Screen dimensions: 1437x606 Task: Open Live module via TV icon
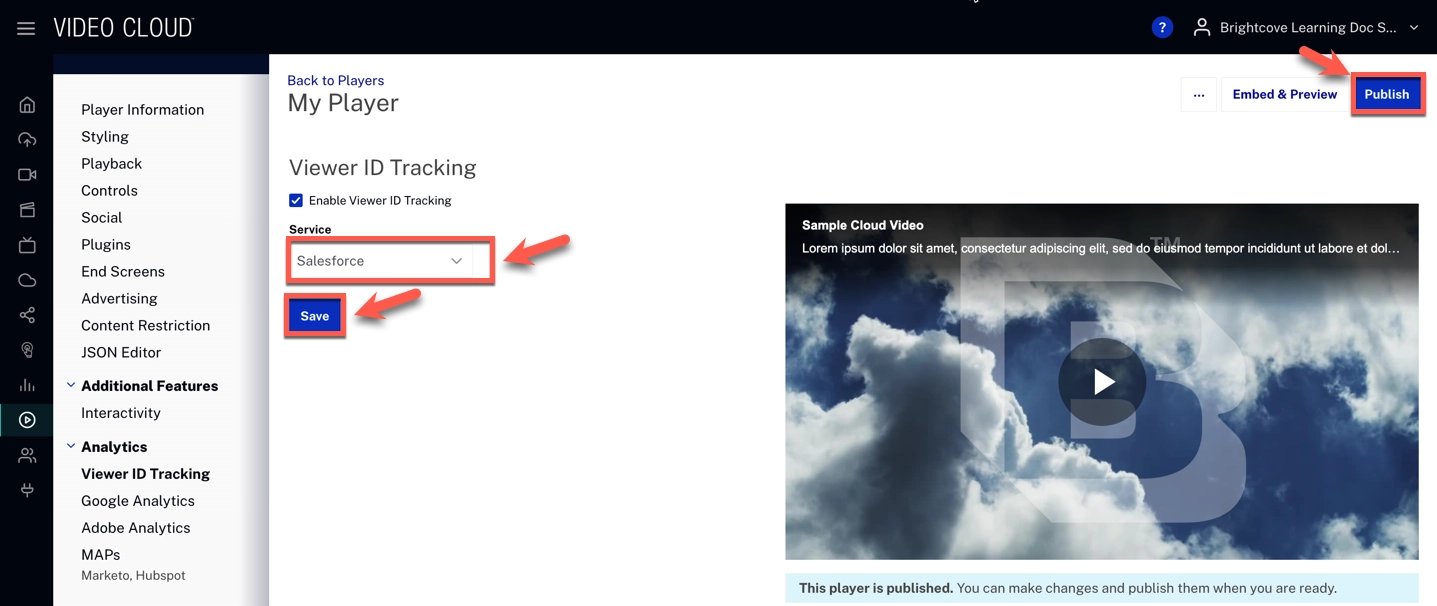(x=27, y=245)
